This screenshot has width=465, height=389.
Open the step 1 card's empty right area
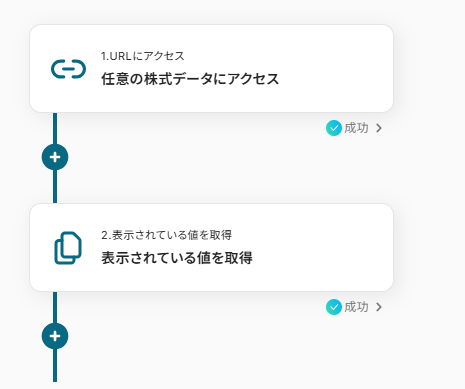337,68
